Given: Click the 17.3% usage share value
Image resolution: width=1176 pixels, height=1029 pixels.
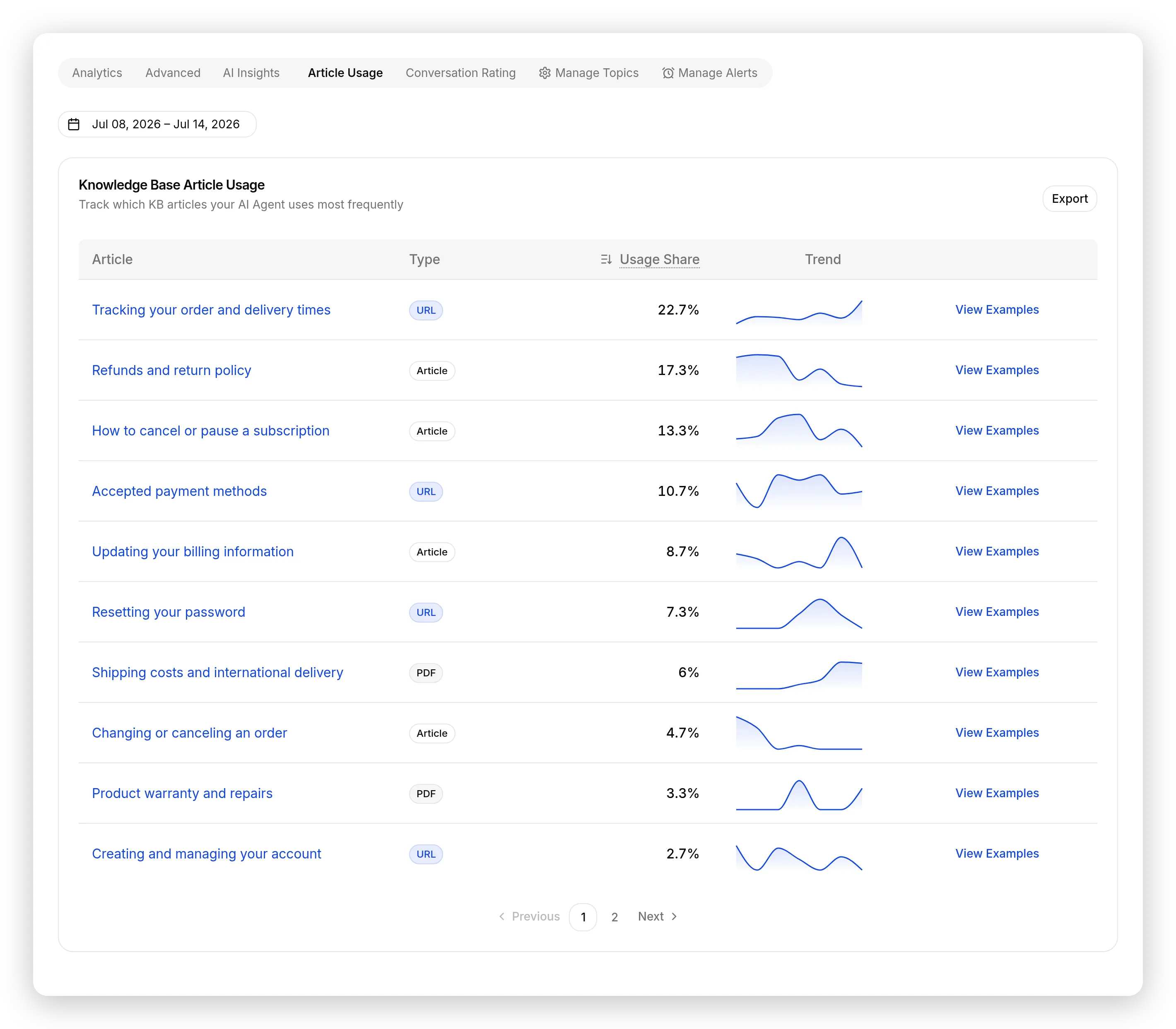Looking at the screenshot, I should (679, 370).
